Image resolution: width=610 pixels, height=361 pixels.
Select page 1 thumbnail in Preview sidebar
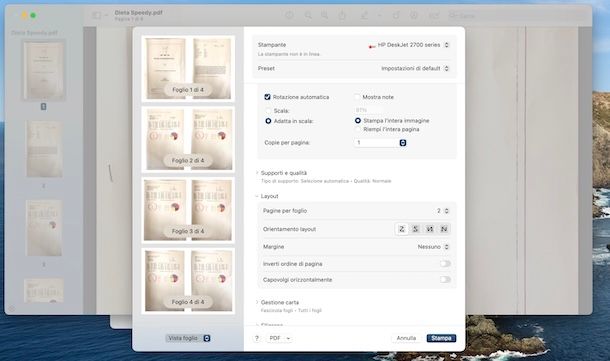click(x=44, y=71)
